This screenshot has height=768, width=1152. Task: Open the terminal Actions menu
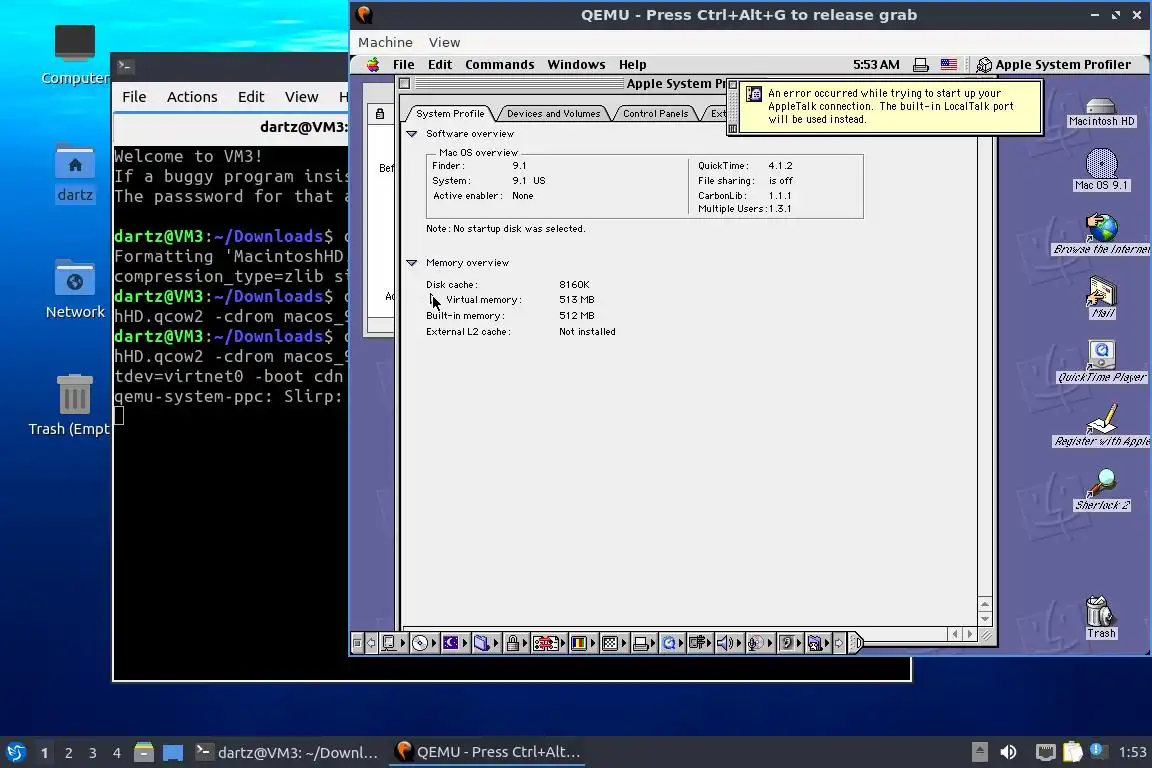click(x=192, y=97)
